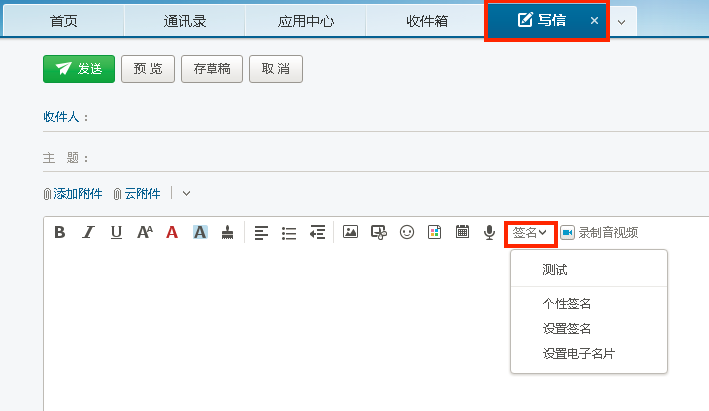Open the tab list dropdown arrow
The width and height of the screenshot is (709, 411).
click(x=621, y=22)
